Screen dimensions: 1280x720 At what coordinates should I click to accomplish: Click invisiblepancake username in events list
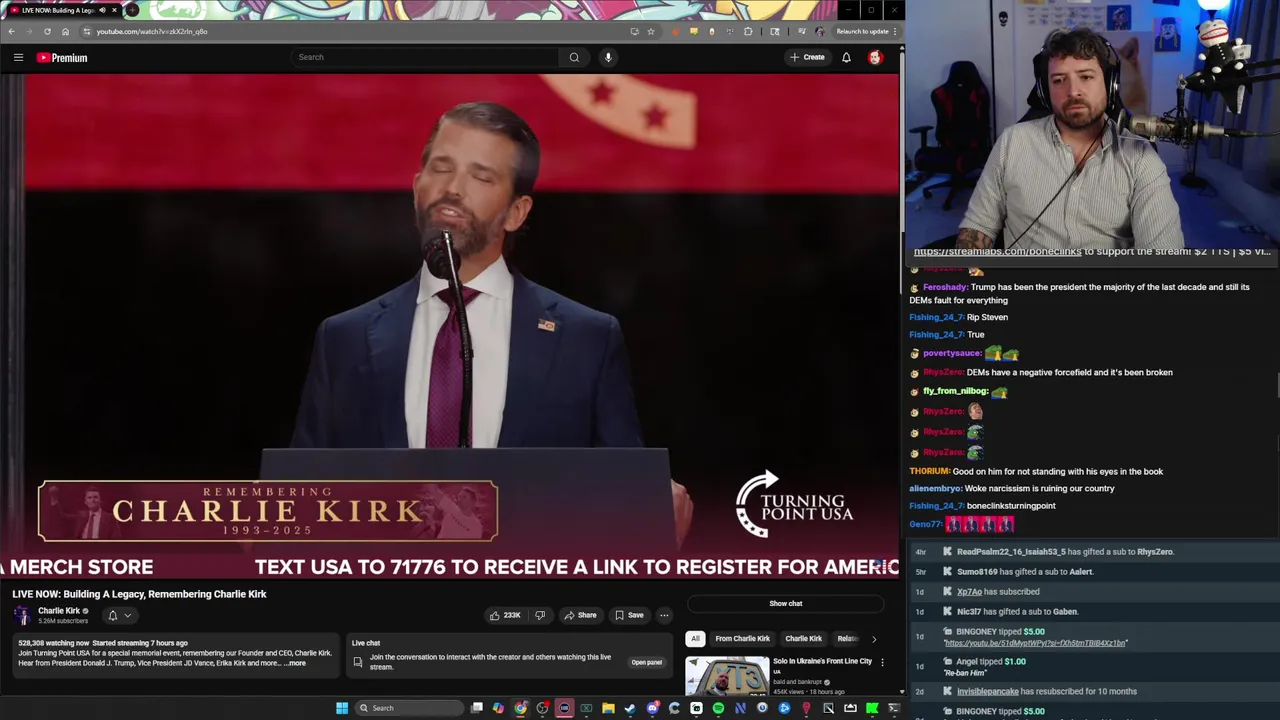pos(987,691)
